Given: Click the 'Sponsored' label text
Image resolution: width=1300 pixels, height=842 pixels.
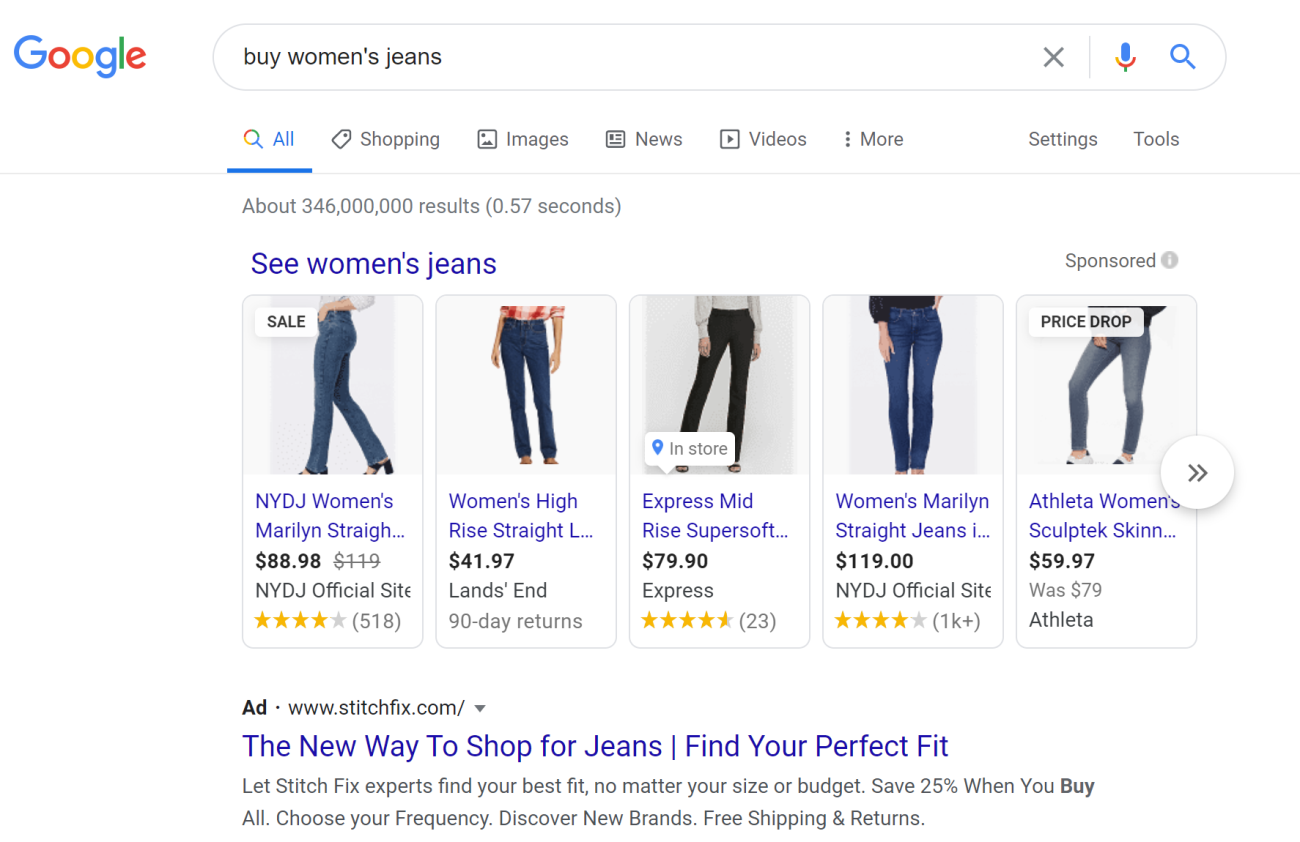Looking at the screenshot, I should pos(1110,260).
